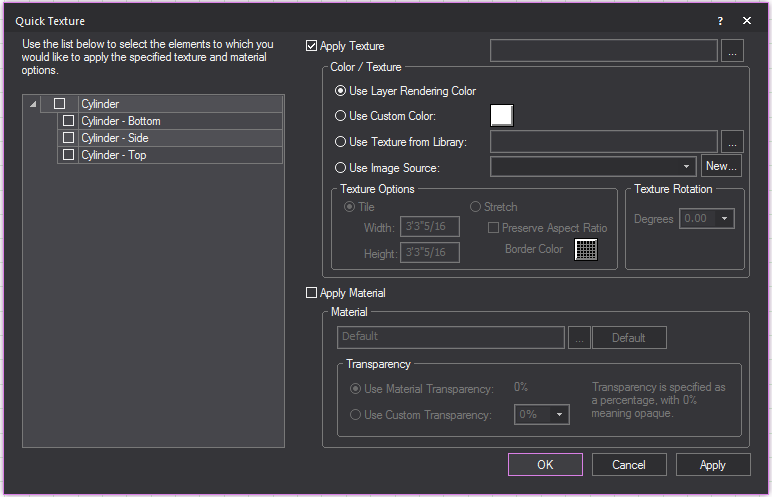Click the white Custom Color swatch

pyautogui.click(x=501, y=116)
